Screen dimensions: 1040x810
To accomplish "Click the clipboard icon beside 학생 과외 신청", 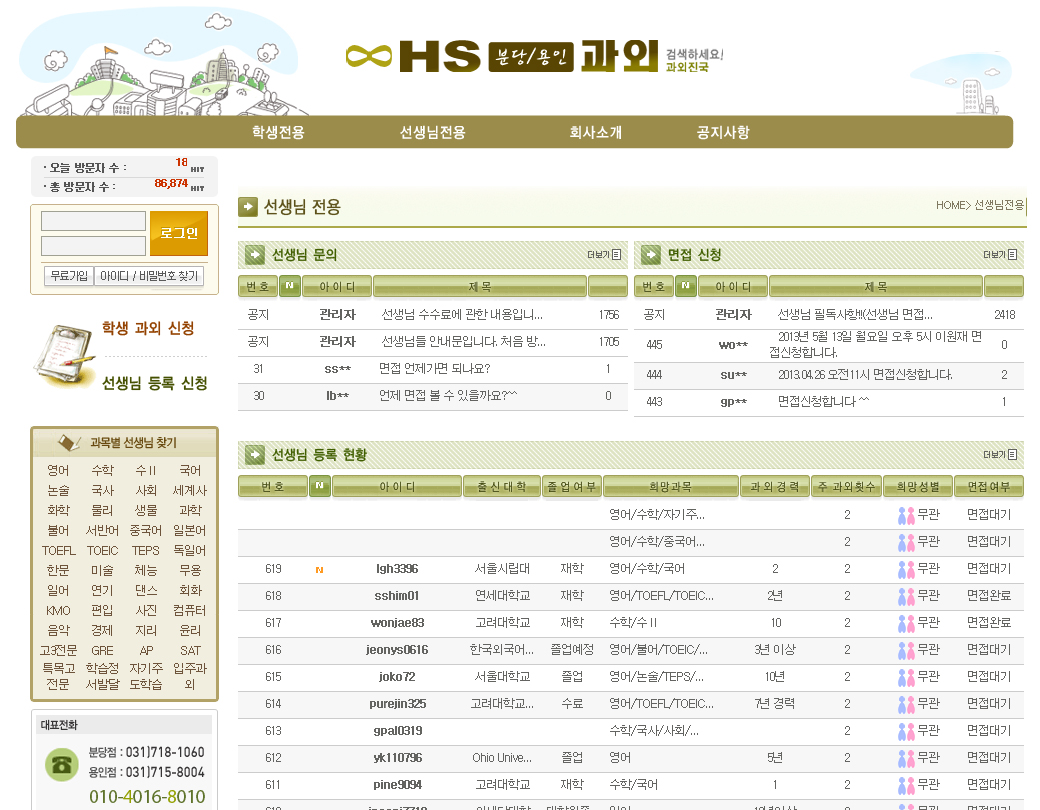I will [62, 357].
